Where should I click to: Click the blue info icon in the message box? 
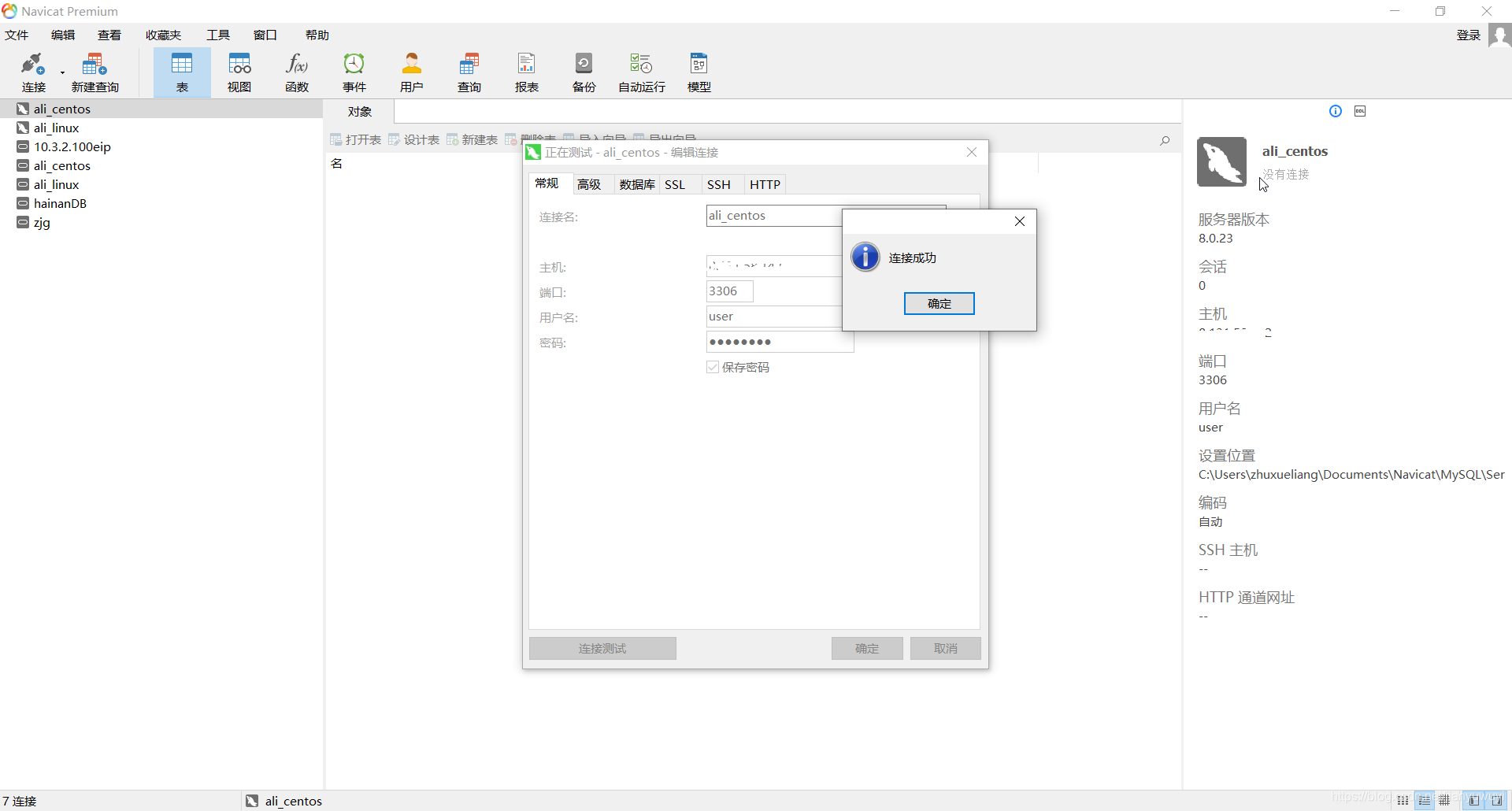(x=865, y=257)
